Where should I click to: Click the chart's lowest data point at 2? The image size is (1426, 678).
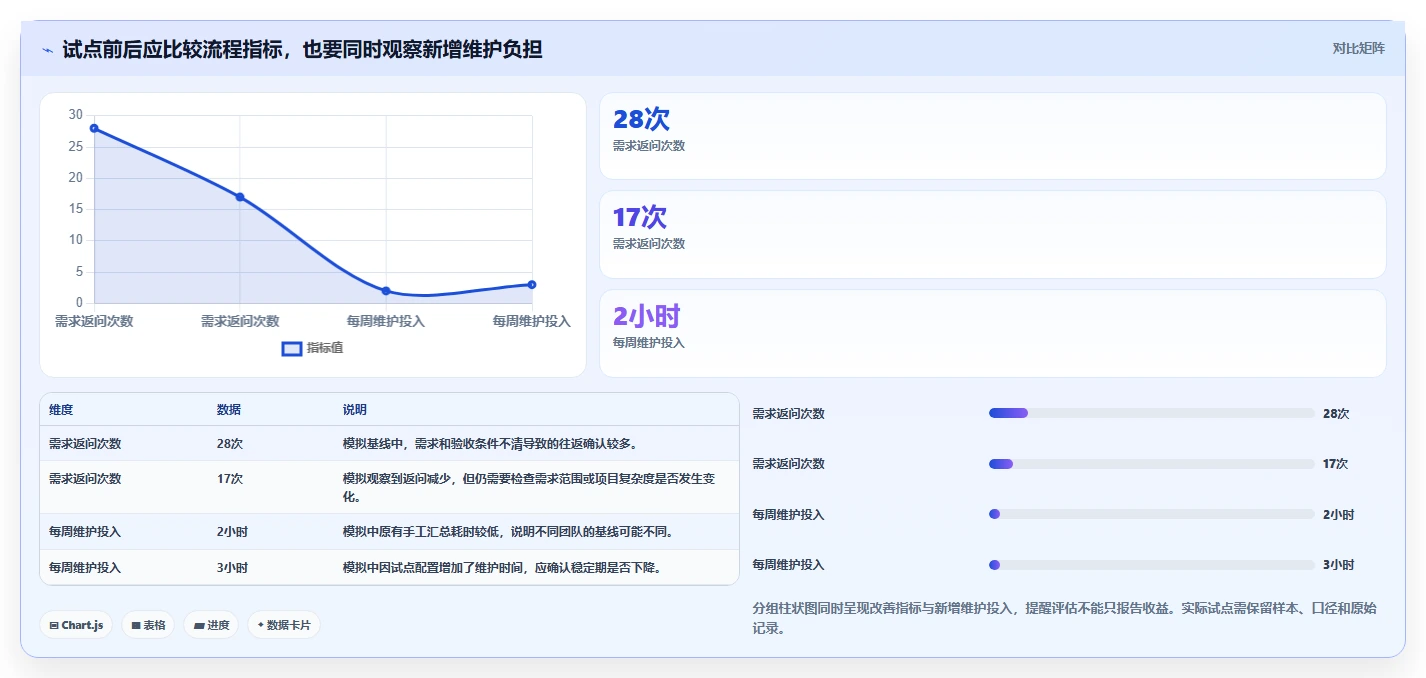(x=386, y=291)
